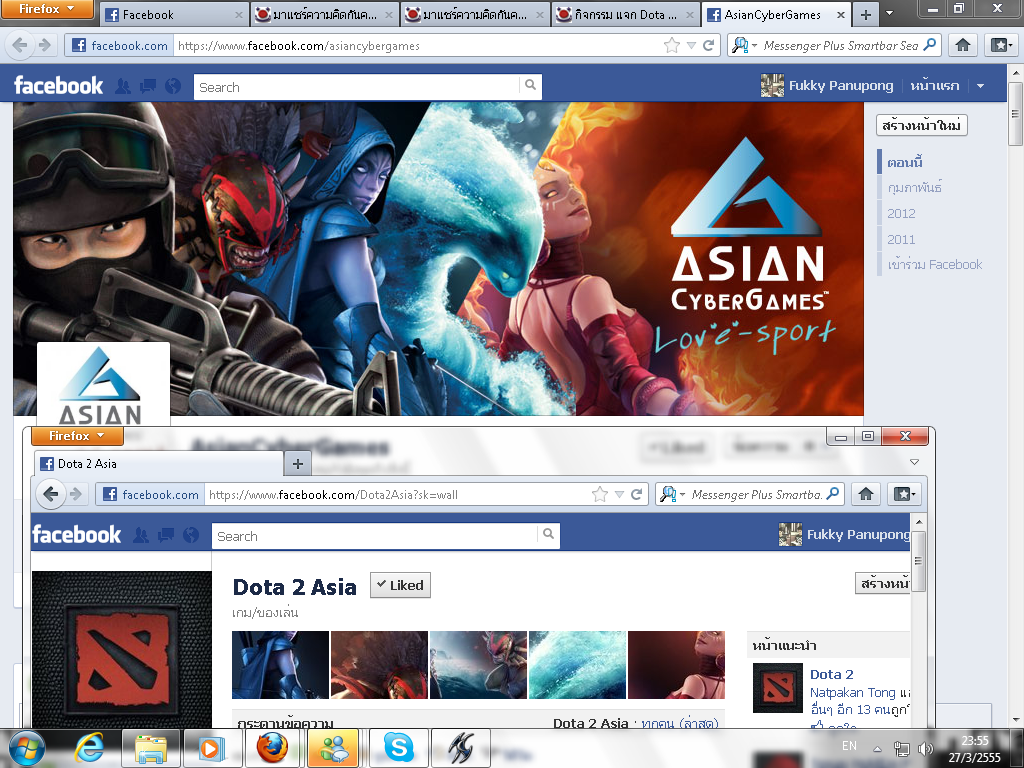Screen dimensions: 1024x768
Task: Expand URL history dropdown in Dota 2 Asia window
Action: (619, 494)
